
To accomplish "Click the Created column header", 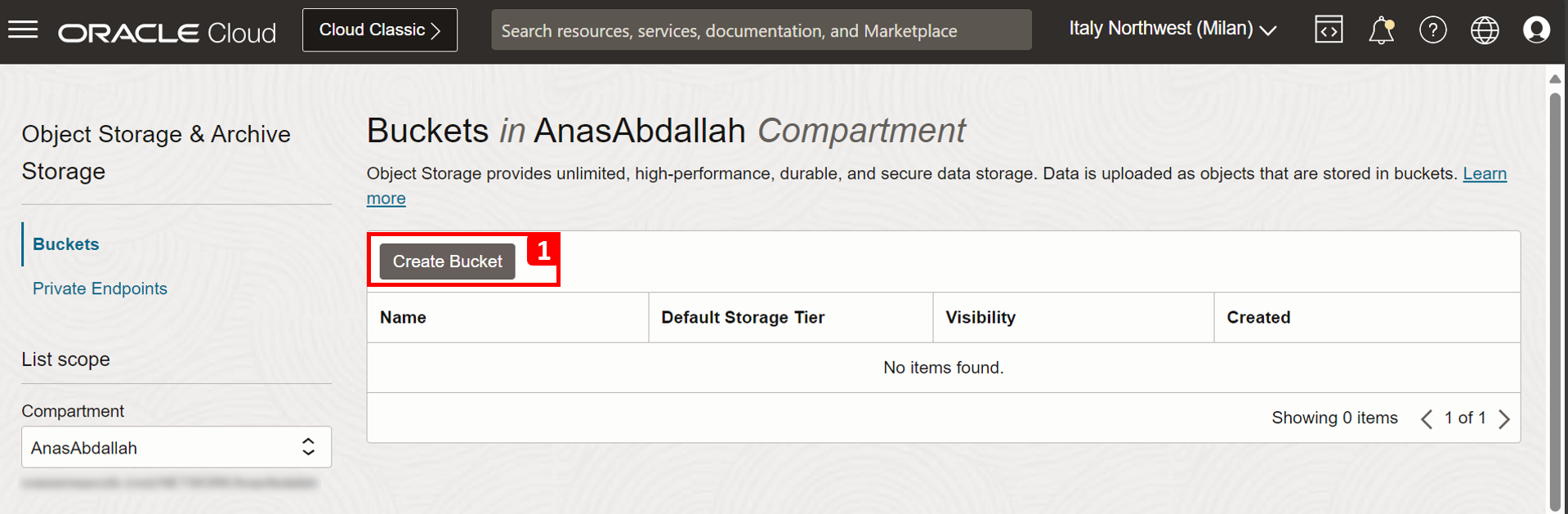I will coord(1258,318).
